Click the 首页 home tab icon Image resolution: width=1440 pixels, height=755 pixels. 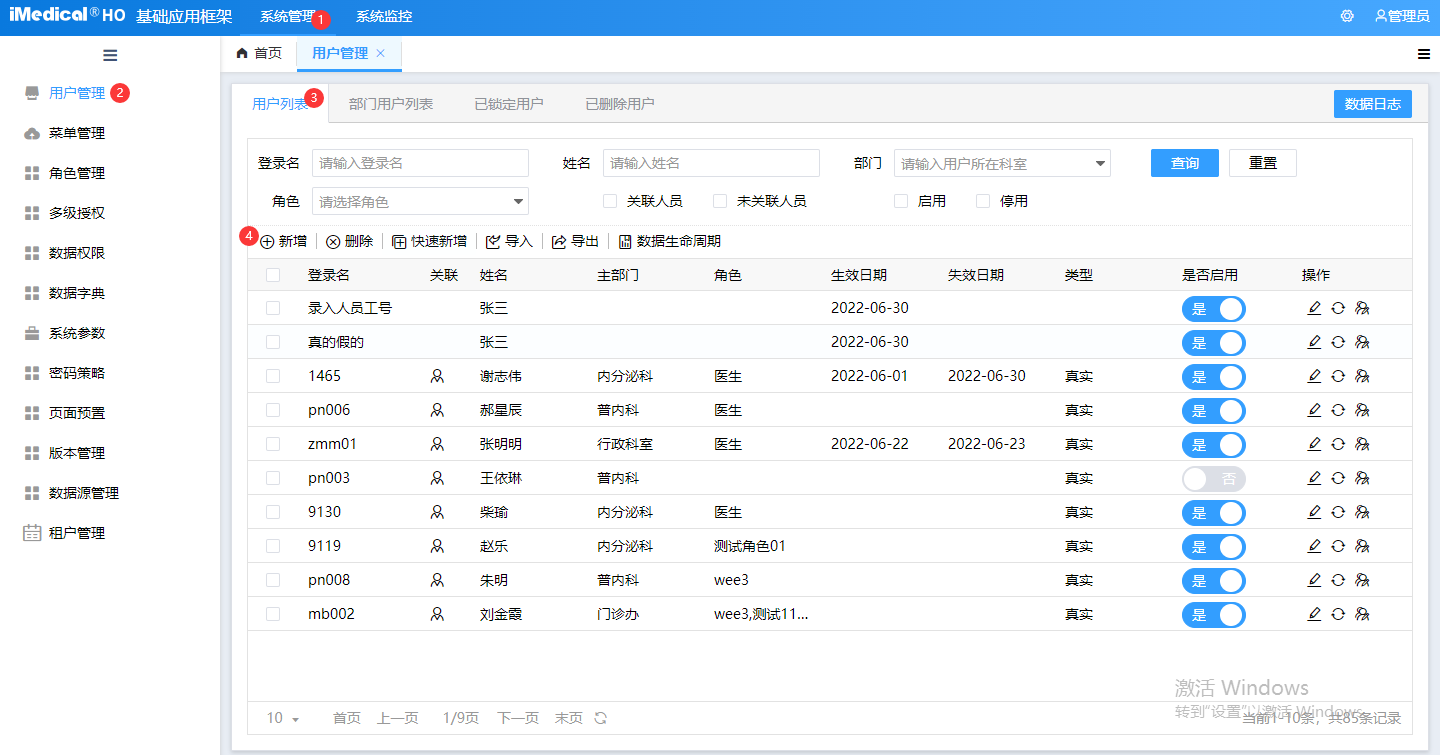[242, 53]
